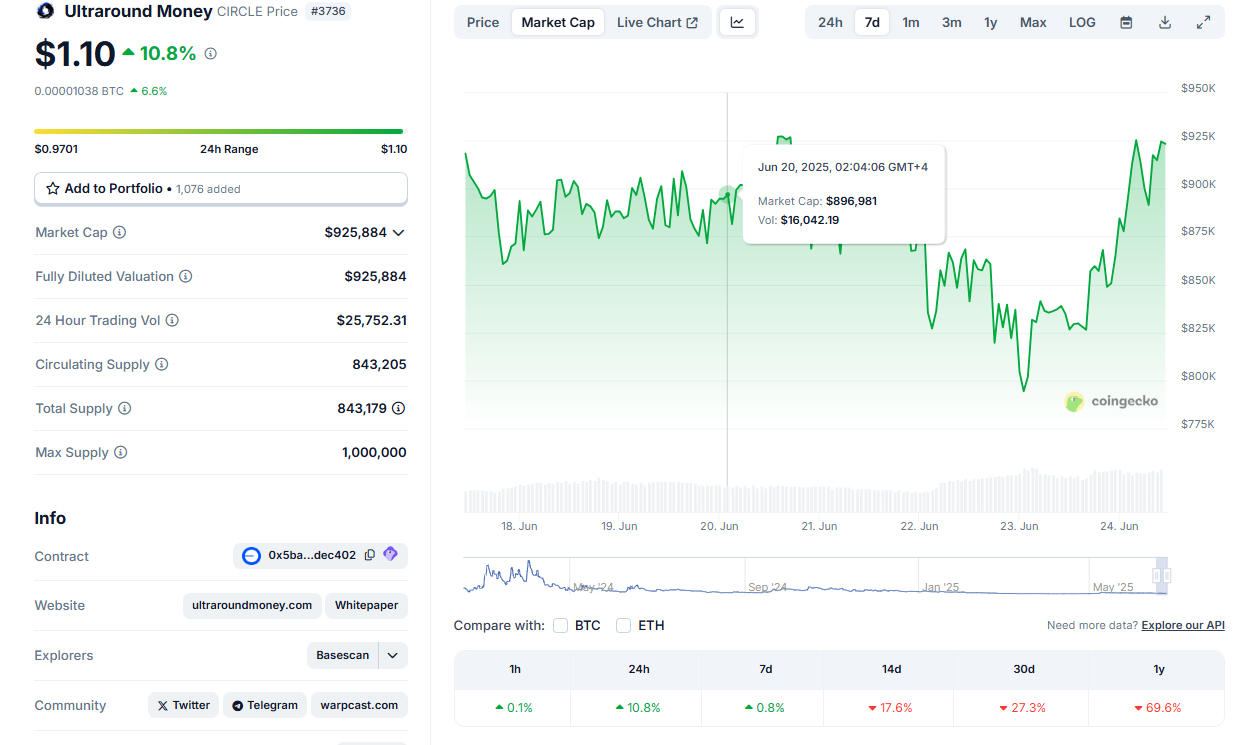Image resolution: width=1243 pixels, height=745 pixels.
Task: Click purple wallet icon beside contract
Action: click(x=390, y=554)
